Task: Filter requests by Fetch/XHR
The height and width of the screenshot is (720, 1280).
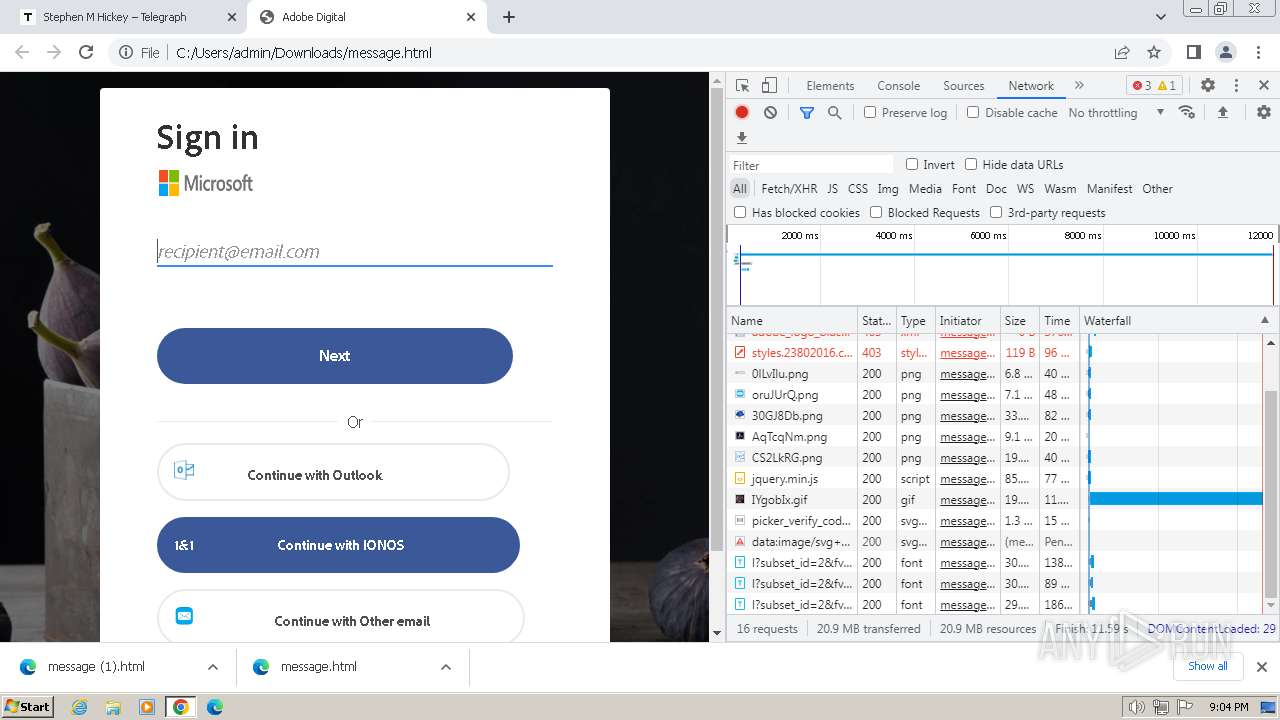Action: 789,188
